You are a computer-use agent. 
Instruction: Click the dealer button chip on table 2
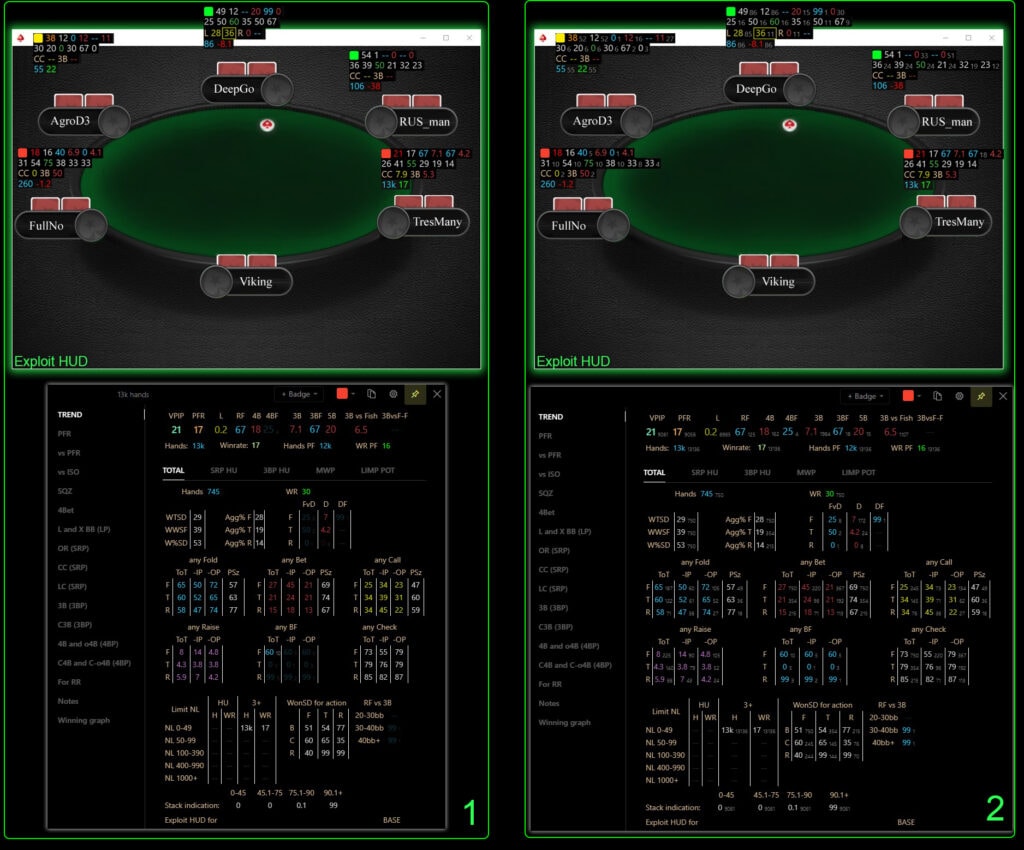(x=790, y=125)
